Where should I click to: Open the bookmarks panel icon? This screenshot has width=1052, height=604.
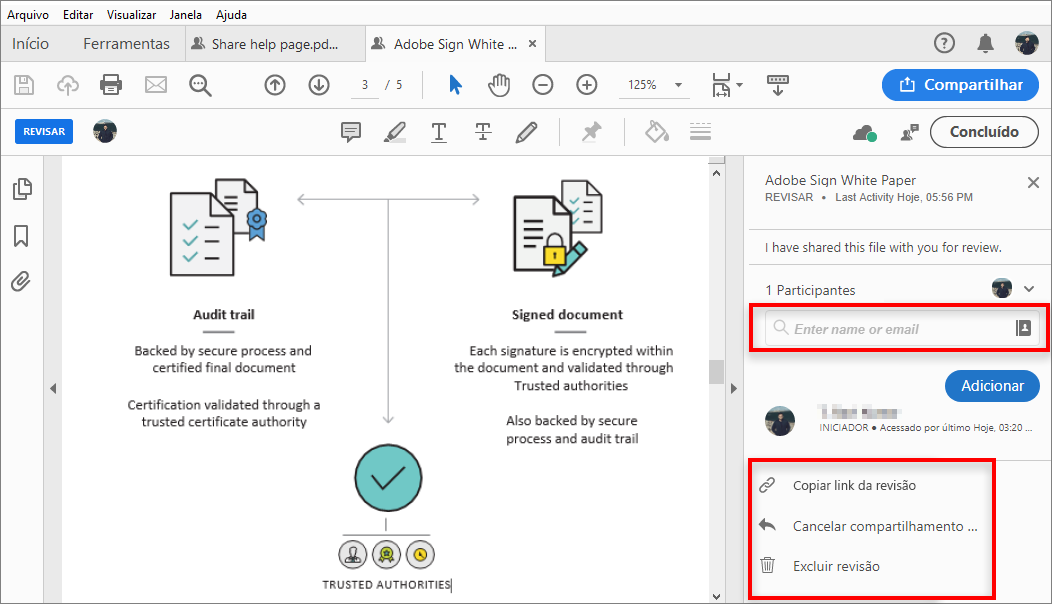coord(21,236)
